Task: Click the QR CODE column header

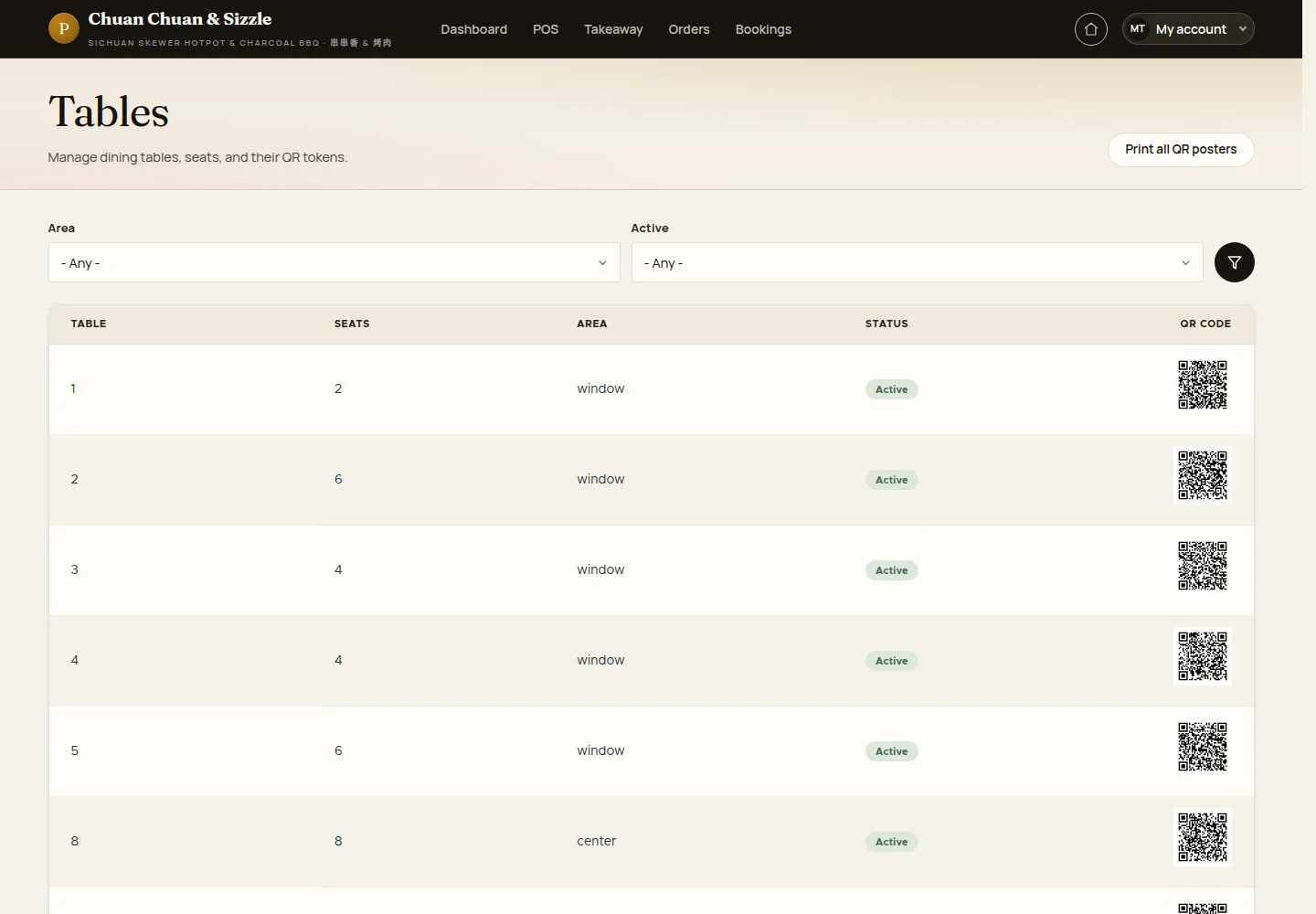Action: point(1205,324)
